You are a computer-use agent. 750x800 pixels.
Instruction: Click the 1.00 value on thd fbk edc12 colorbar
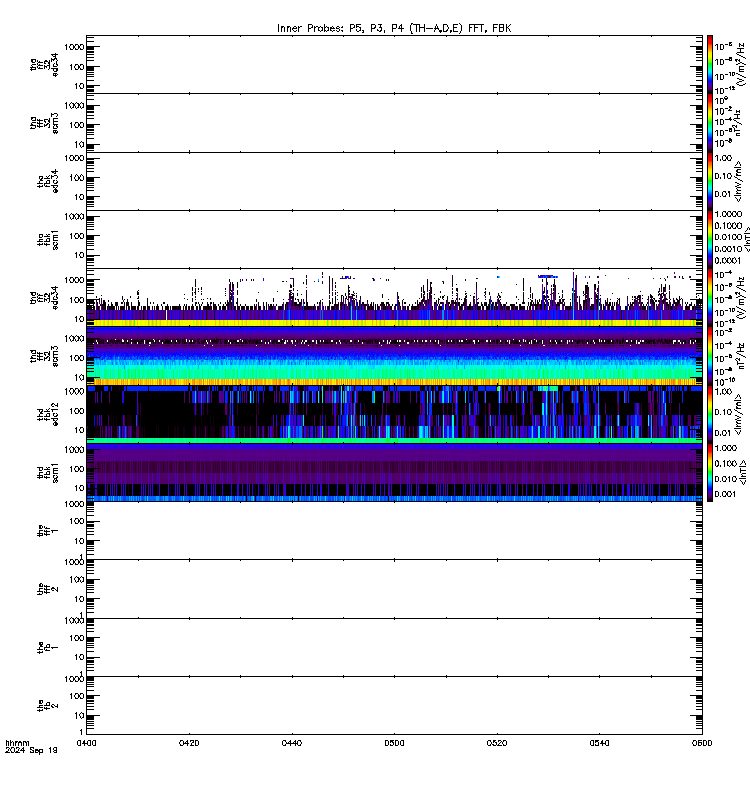pyautogui.click(x=723, y=392)
